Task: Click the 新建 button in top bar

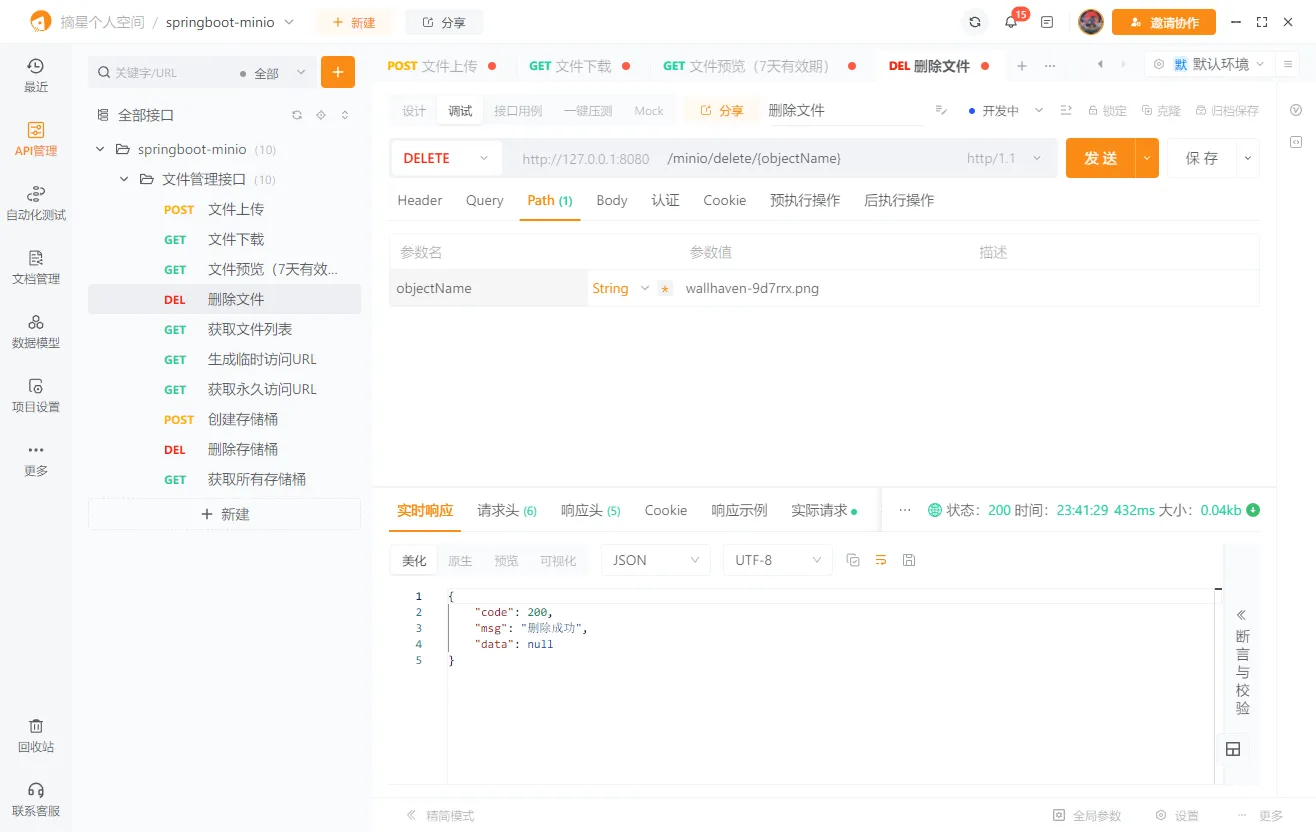Action: (354, 22)
